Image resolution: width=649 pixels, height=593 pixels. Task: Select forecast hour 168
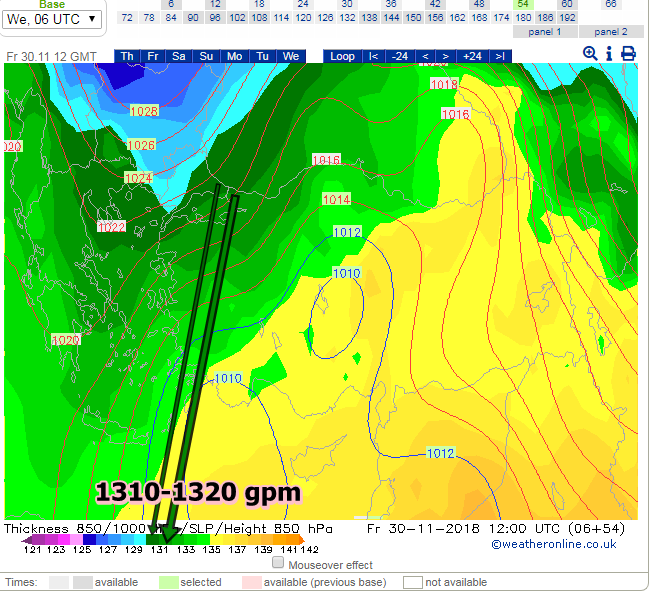tap(479, 18)
